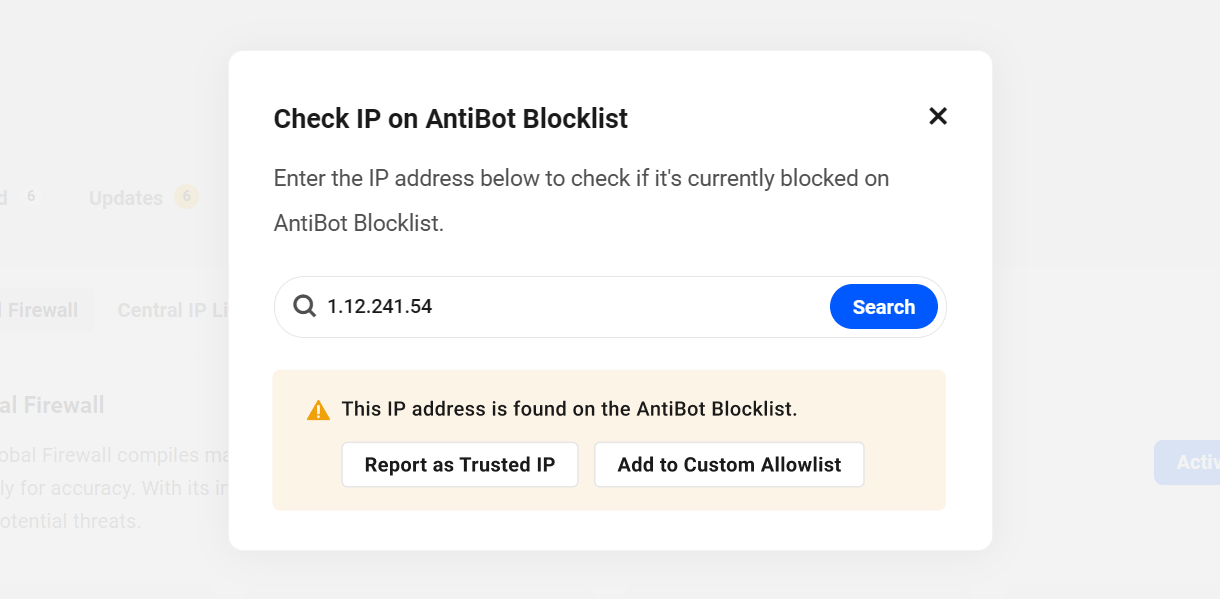Open the Central IP List tab

point(174,310)
